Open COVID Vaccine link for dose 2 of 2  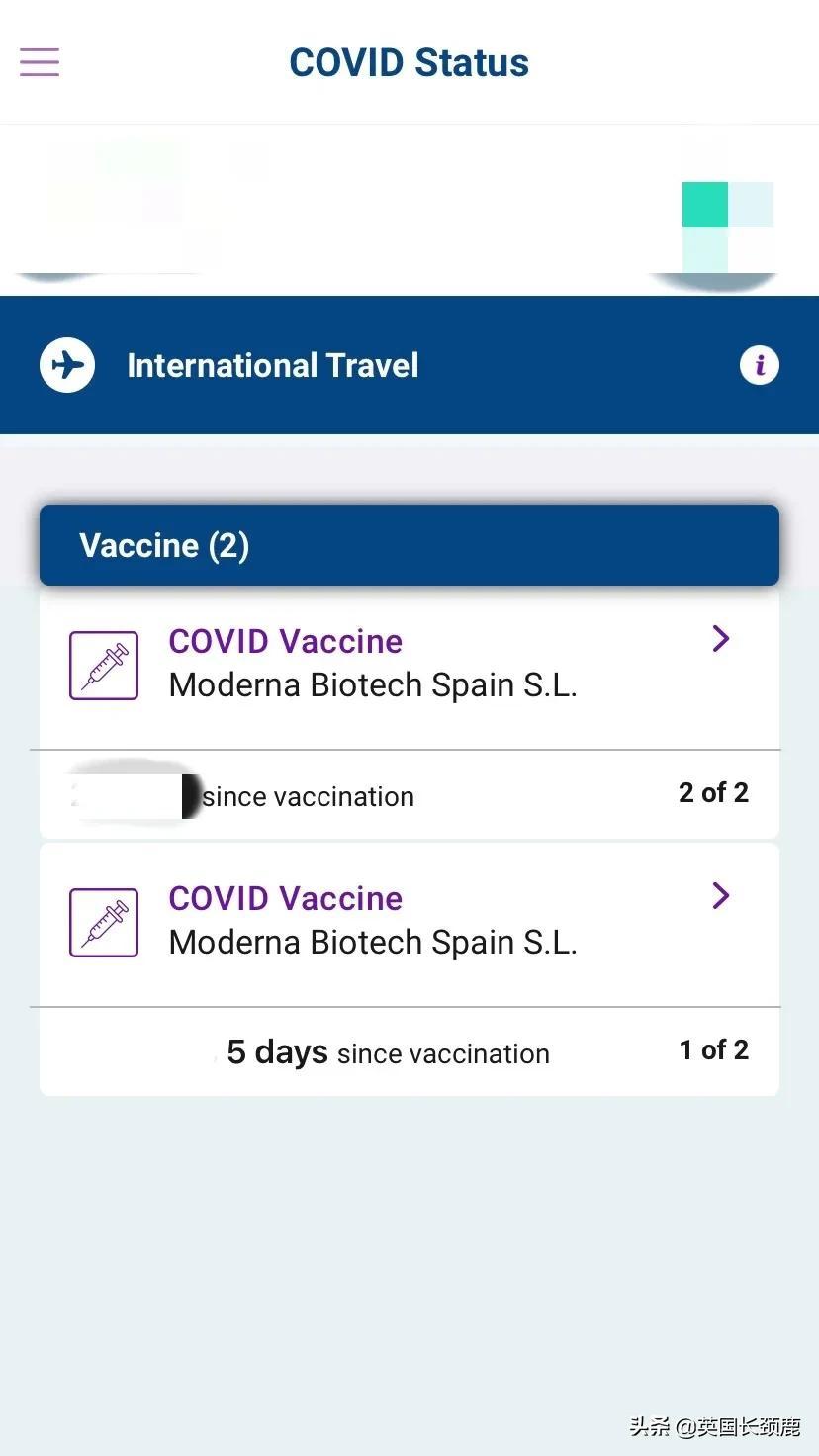point(285,641)
